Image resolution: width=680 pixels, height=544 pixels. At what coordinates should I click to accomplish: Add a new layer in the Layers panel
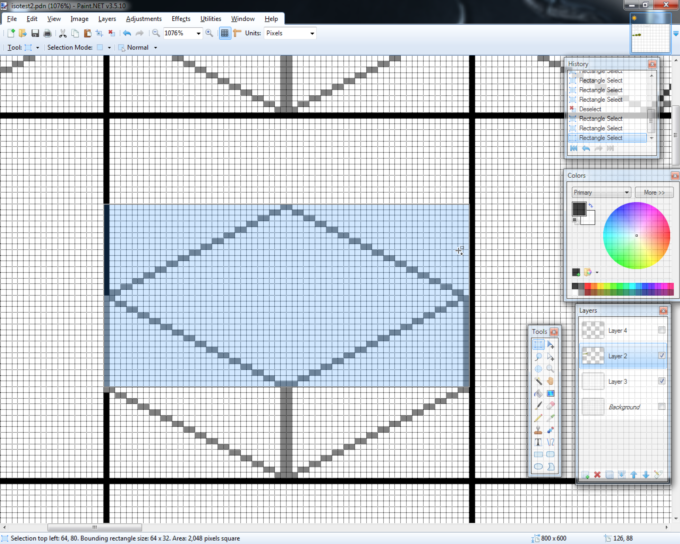click(585, 475)
